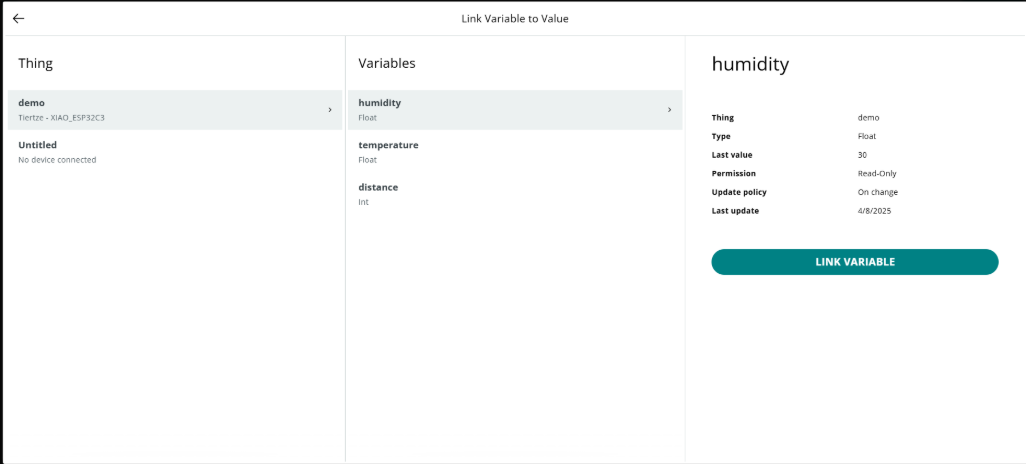Click the Variables column heading
The width and height of the screenshot is (1026, 464).
pyautogui.click(x=387, y=63)
